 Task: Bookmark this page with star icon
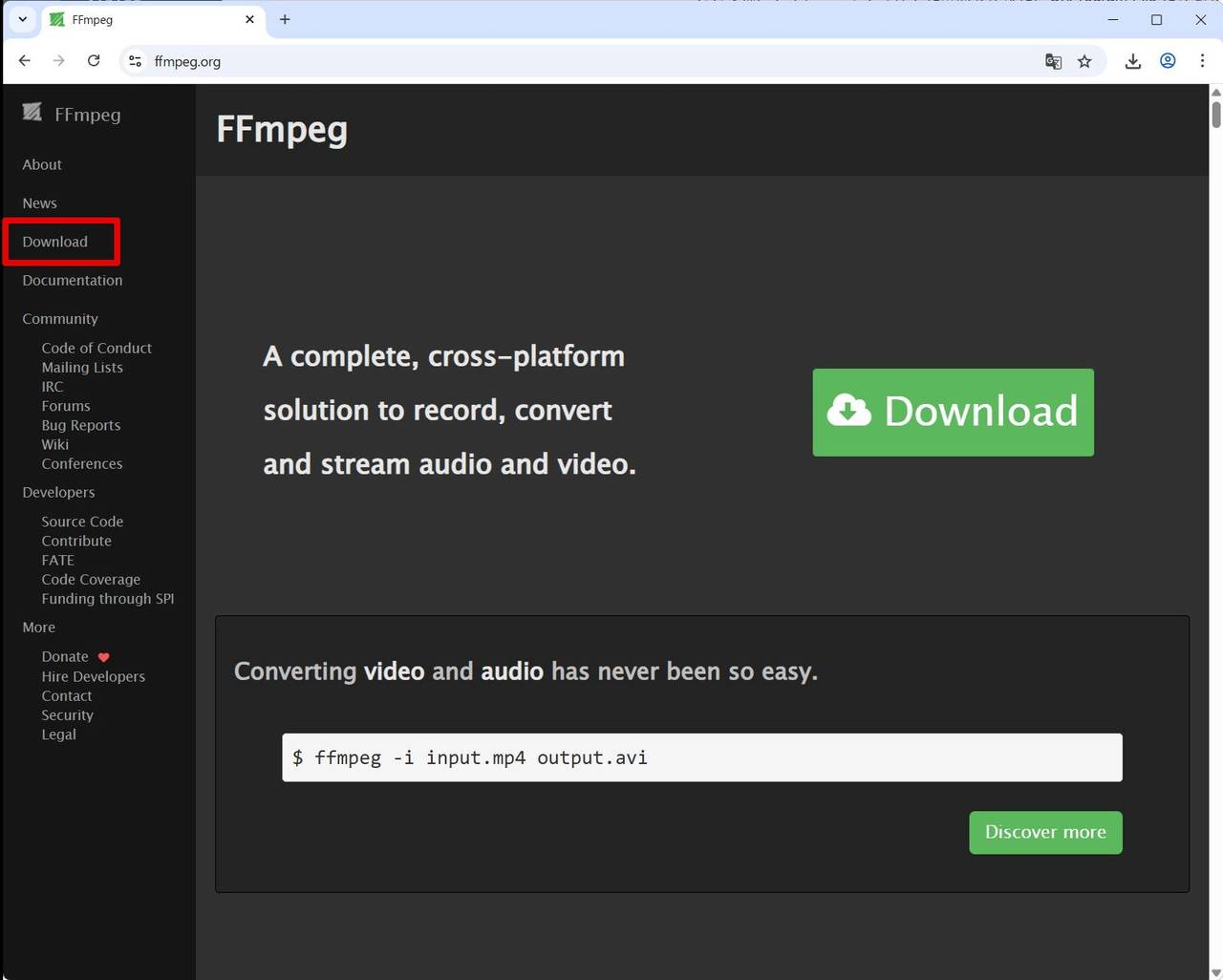1084,61
